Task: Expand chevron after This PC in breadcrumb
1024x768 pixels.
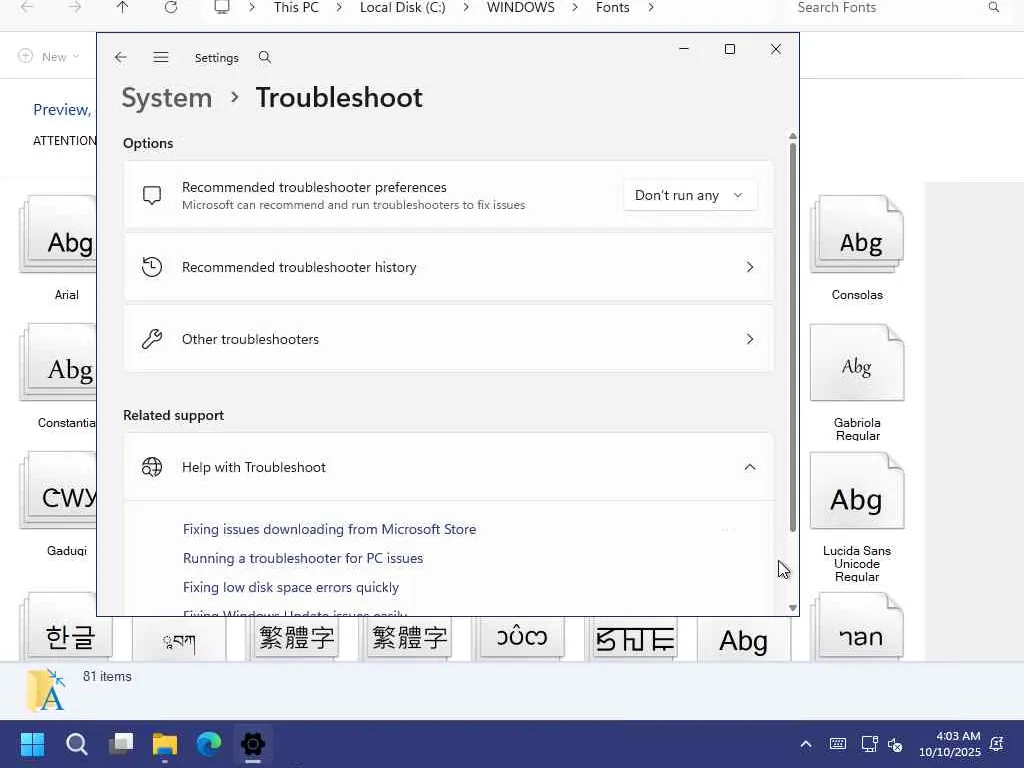Action: coord(339,7)
